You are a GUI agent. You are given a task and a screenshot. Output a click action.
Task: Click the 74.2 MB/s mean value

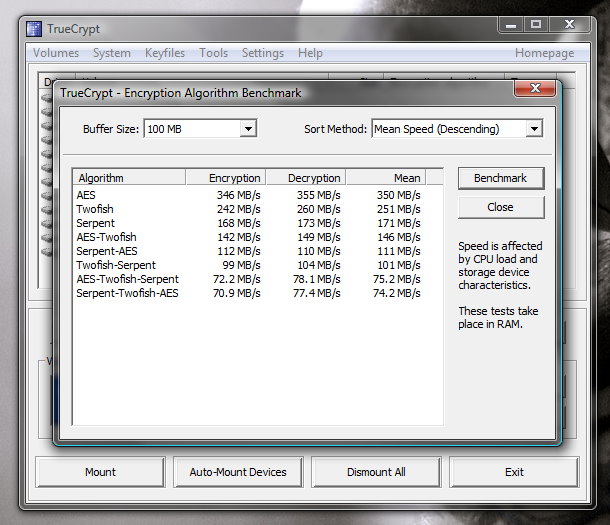(x=397, y=293)
